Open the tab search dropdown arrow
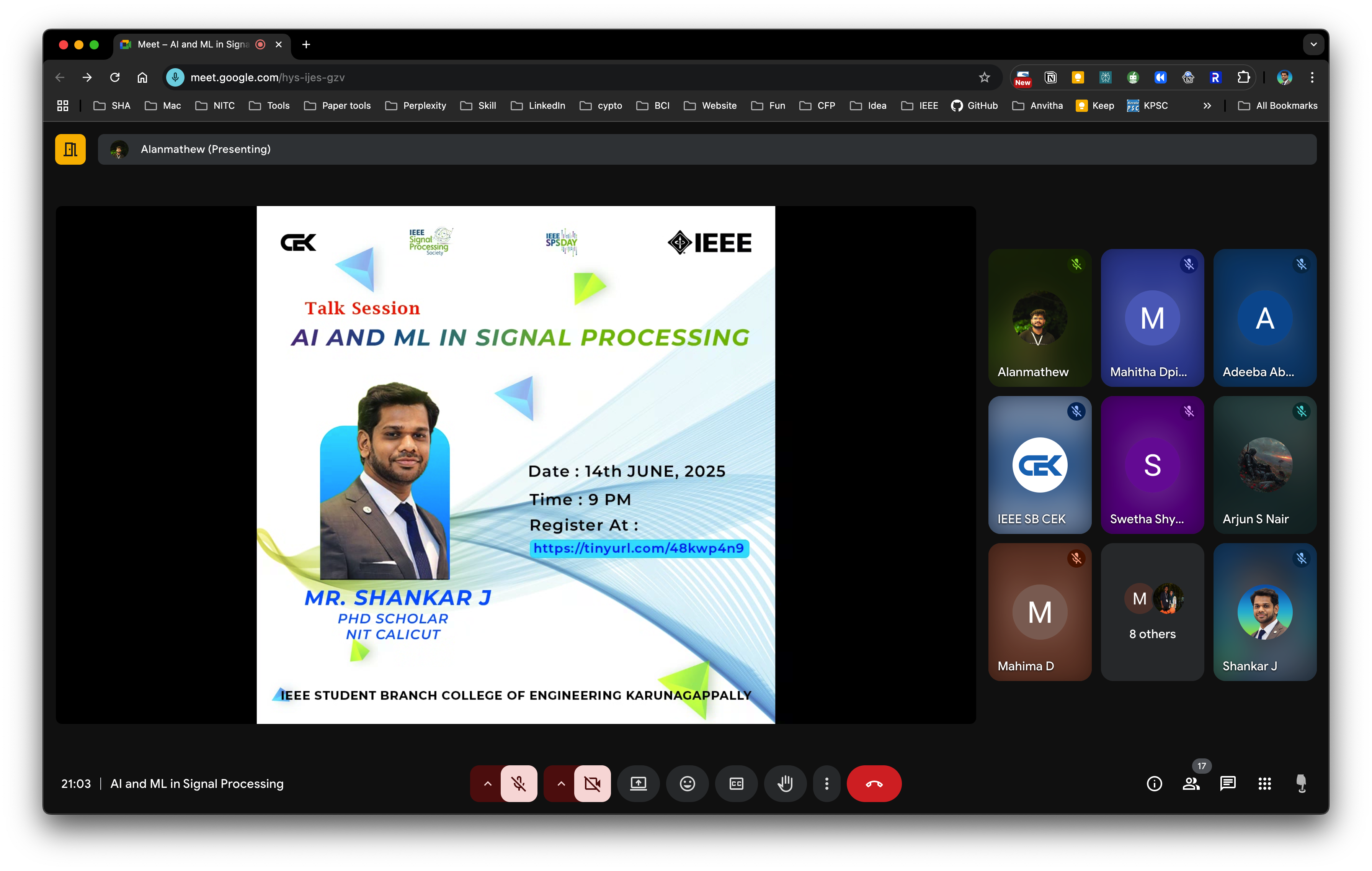The width and height of the screenshot is (1372, 871). (x=1313, y=44)
